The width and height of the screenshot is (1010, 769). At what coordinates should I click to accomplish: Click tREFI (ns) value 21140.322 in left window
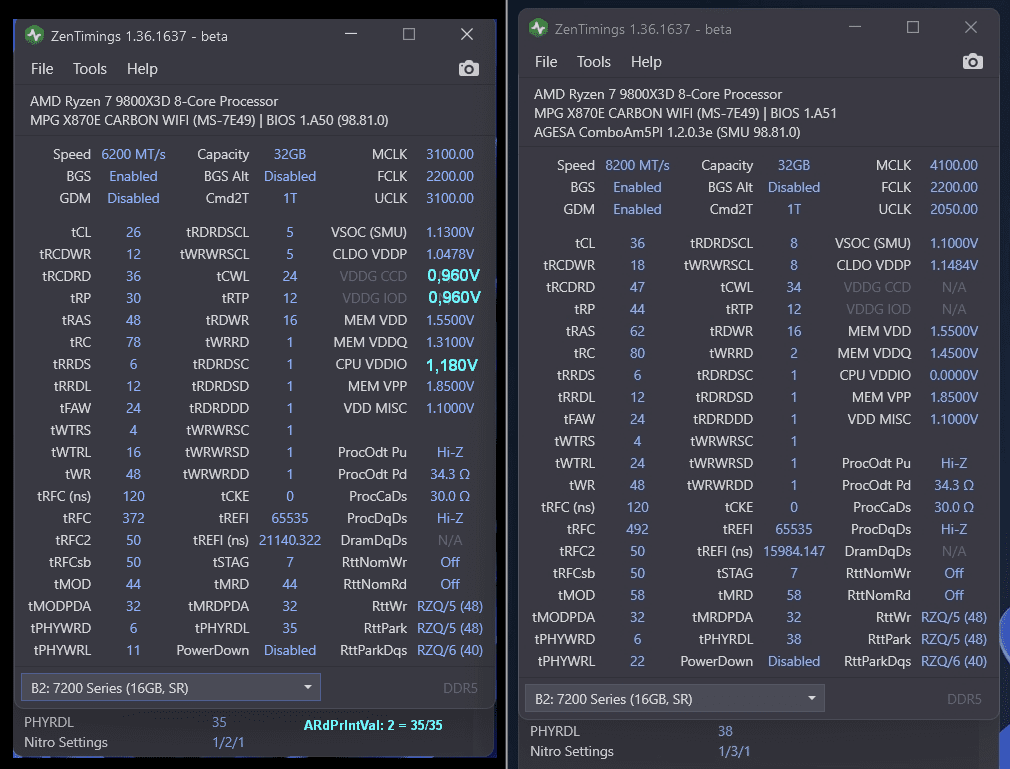pyautogui.click(x=290, y=540)
